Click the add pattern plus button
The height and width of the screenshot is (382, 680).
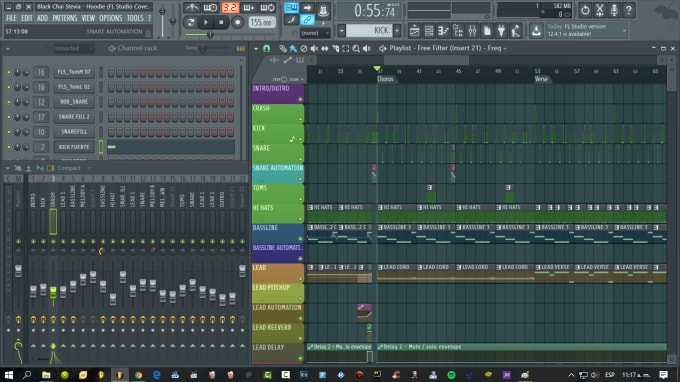pyautogui.click(x=397, y=30)
